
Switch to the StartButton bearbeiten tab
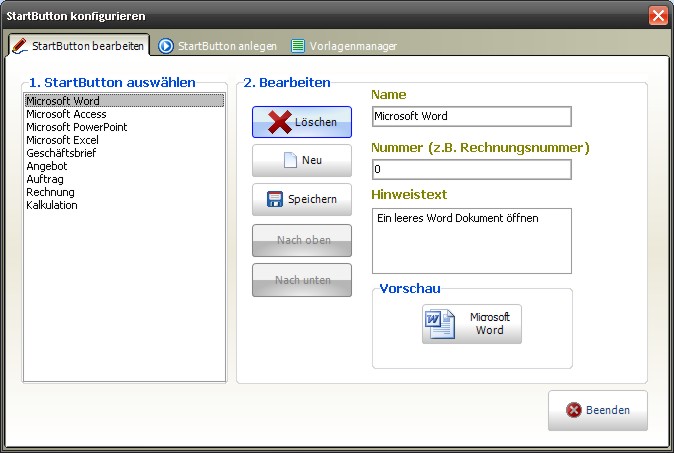pos(79,45)
